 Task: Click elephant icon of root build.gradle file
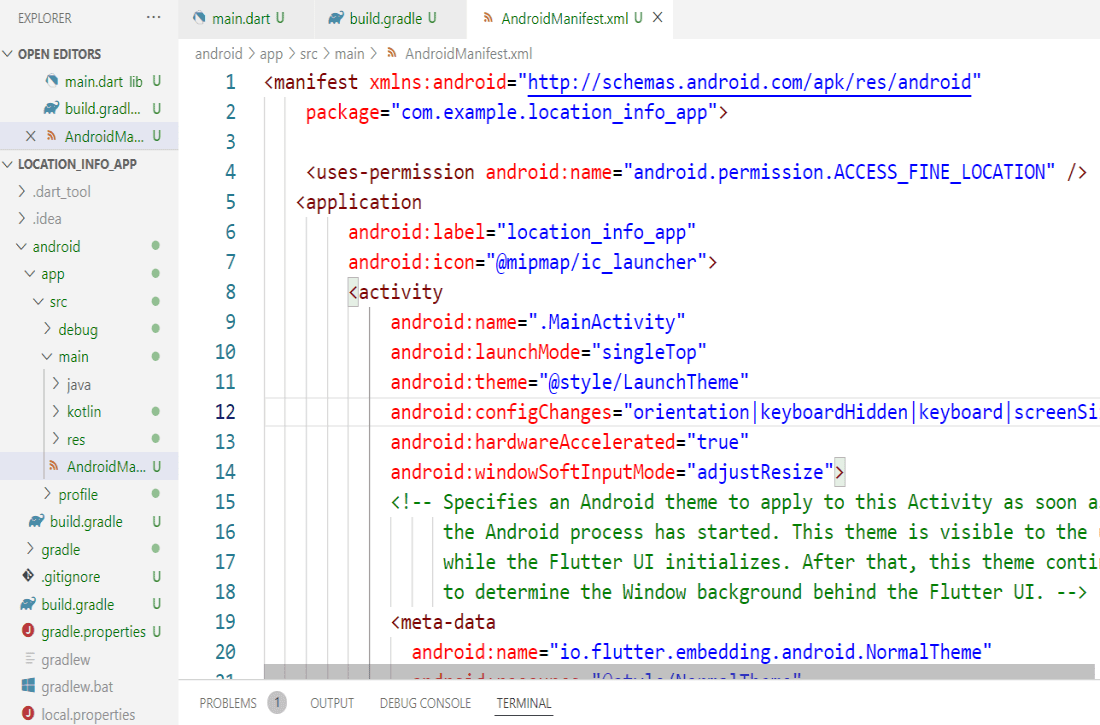[x=28, y=604]
